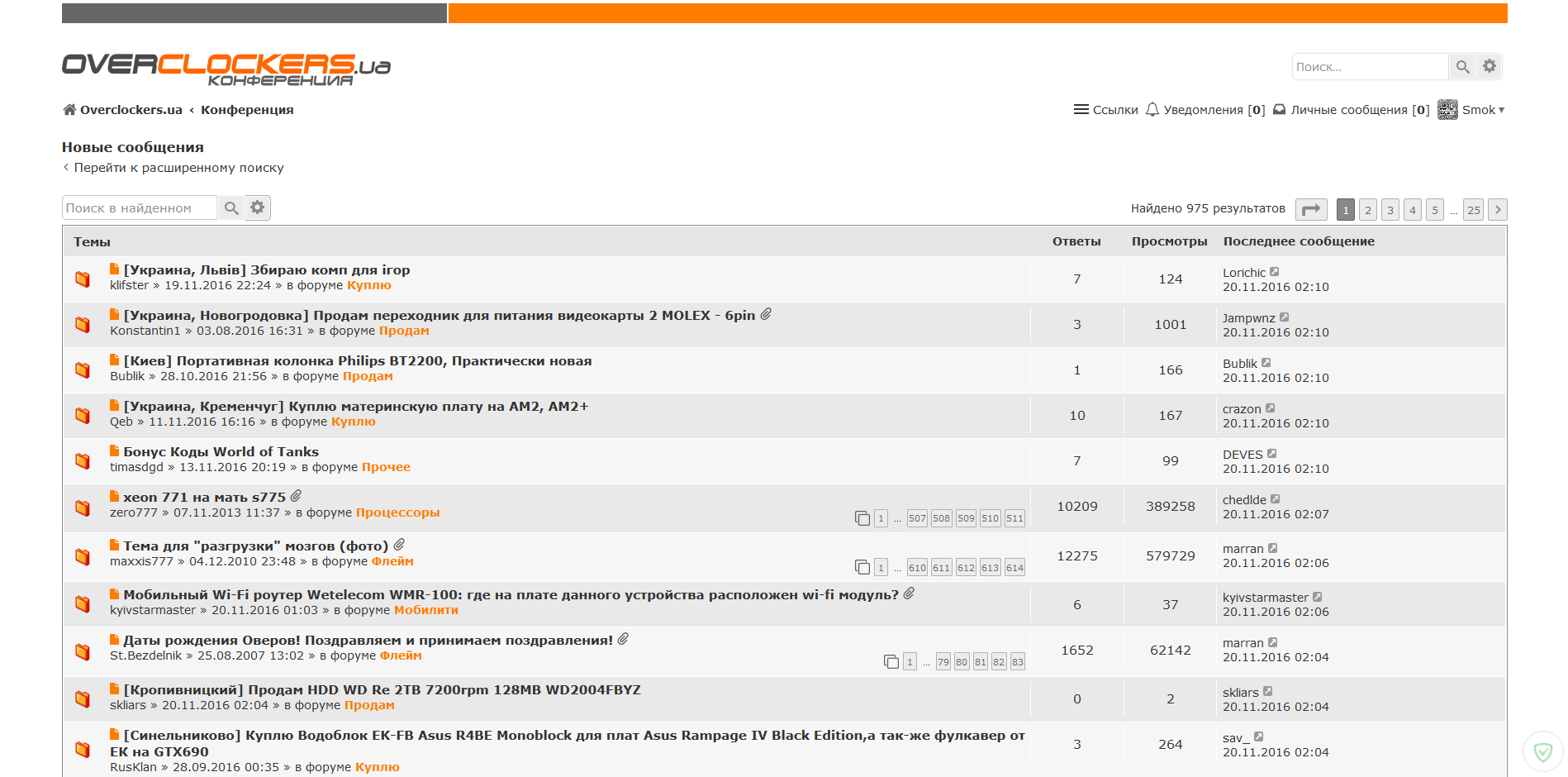The image size is (1568, 777).
Task: Click the Smok avatar image
Action: tap(1447, 109)
